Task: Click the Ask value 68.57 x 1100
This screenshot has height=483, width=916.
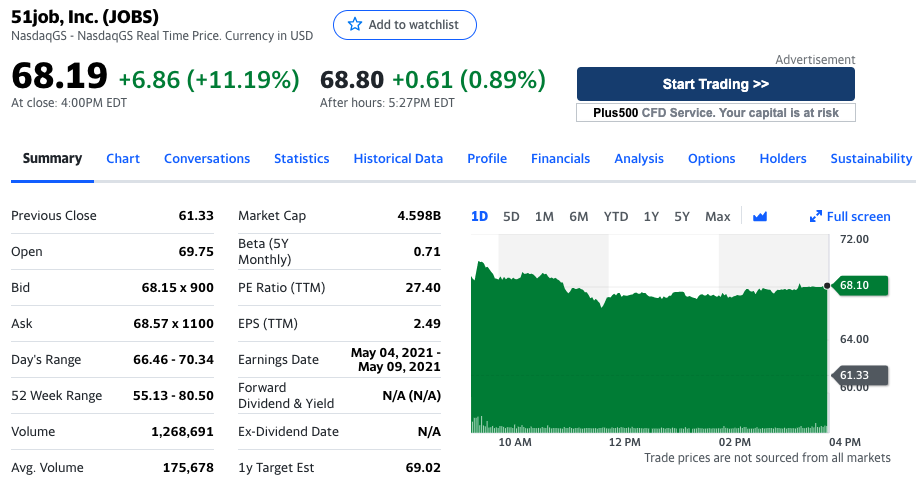Action: [174, 324]
